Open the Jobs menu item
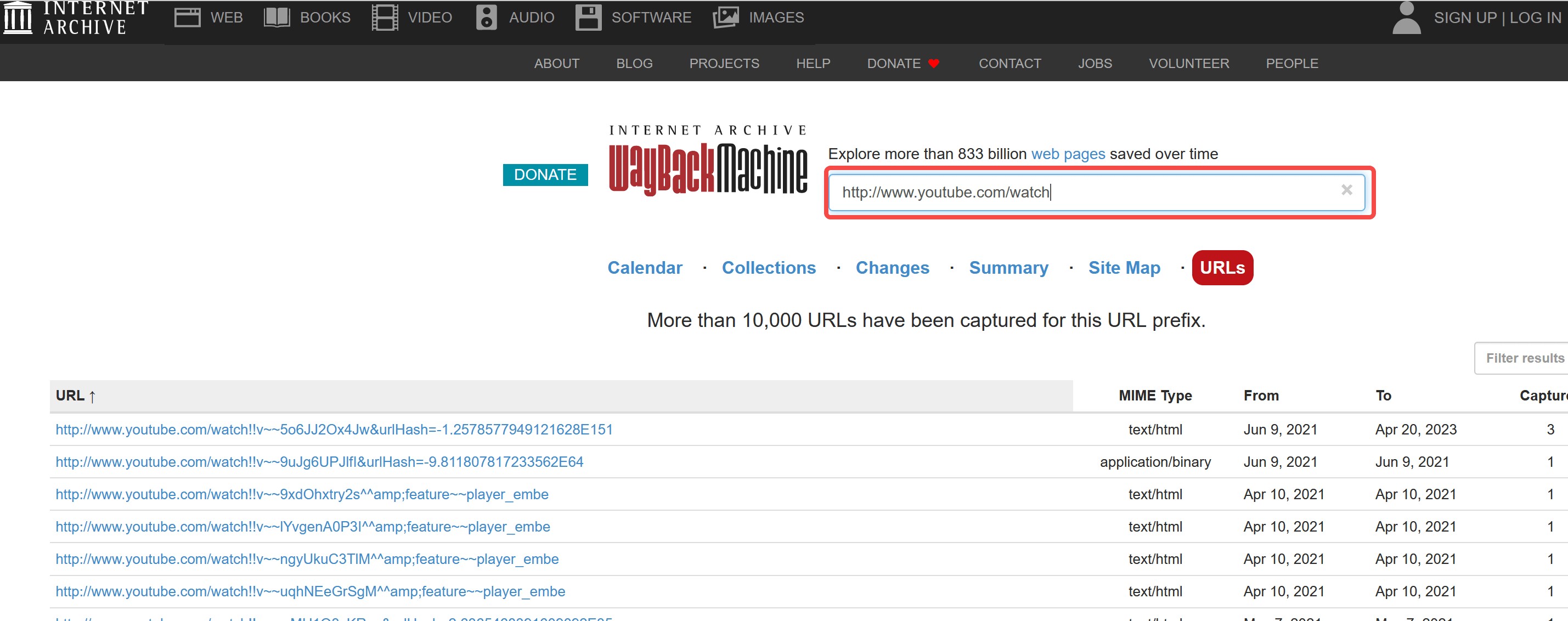1568x621 pixels. [1095, 63]
